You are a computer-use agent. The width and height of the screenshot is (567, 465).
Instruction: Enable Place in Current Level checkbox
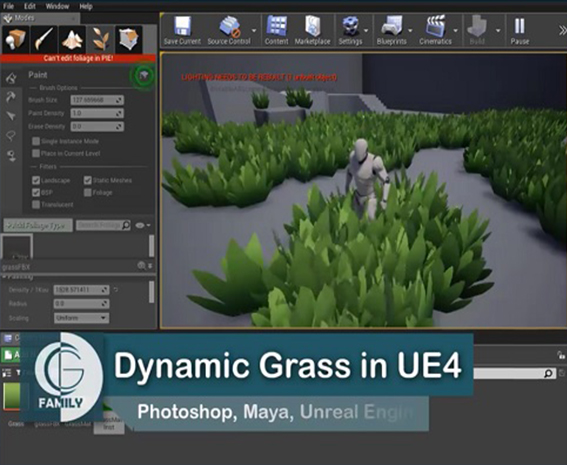36,153
